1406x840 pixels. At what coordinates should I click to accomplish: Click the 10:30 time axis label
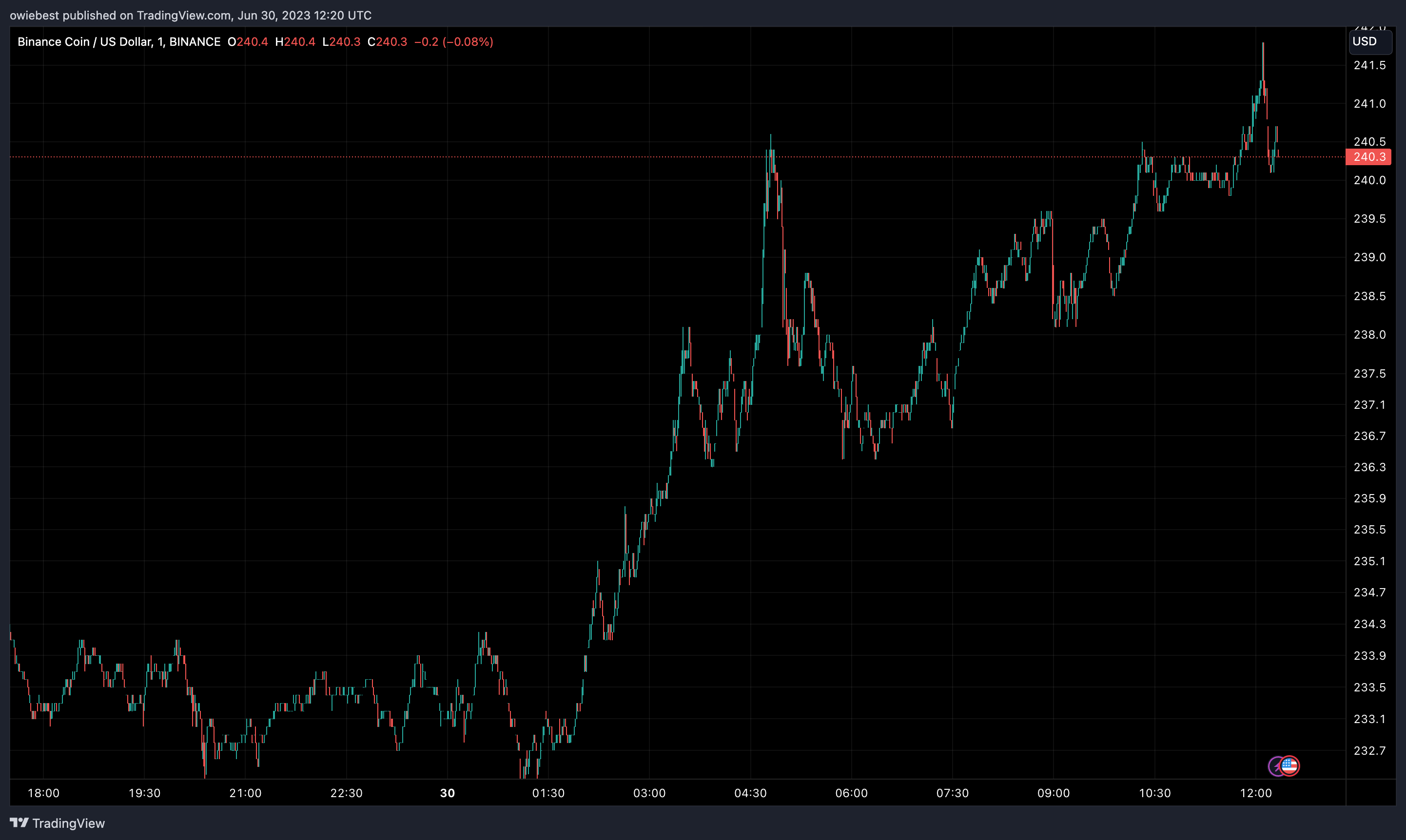click(x=1154, y=793)
